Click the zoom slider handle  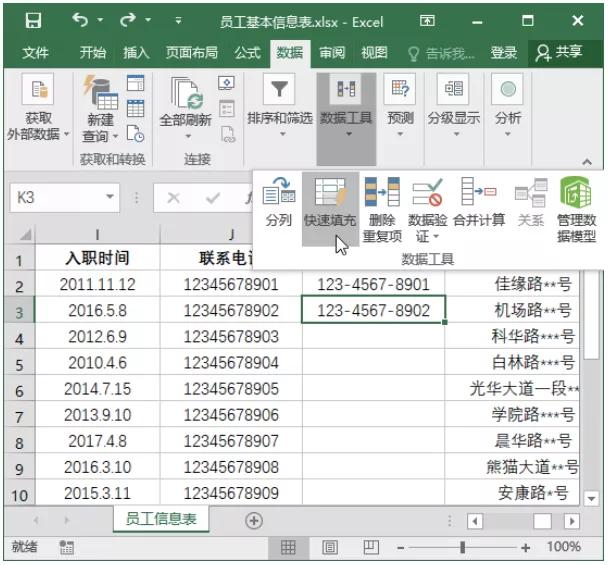click(462, 547)
